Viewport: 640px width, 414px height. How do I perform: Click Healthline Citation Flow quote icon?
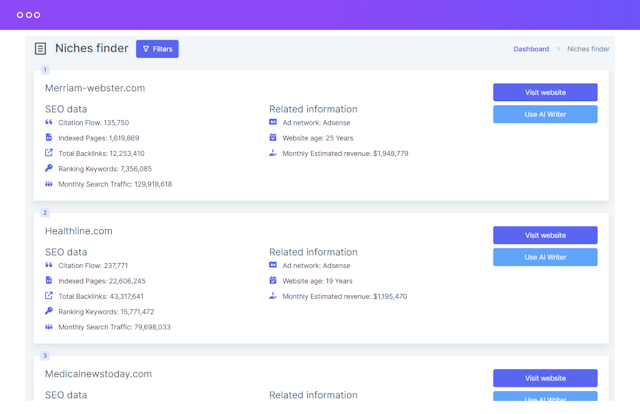[49, 266]
